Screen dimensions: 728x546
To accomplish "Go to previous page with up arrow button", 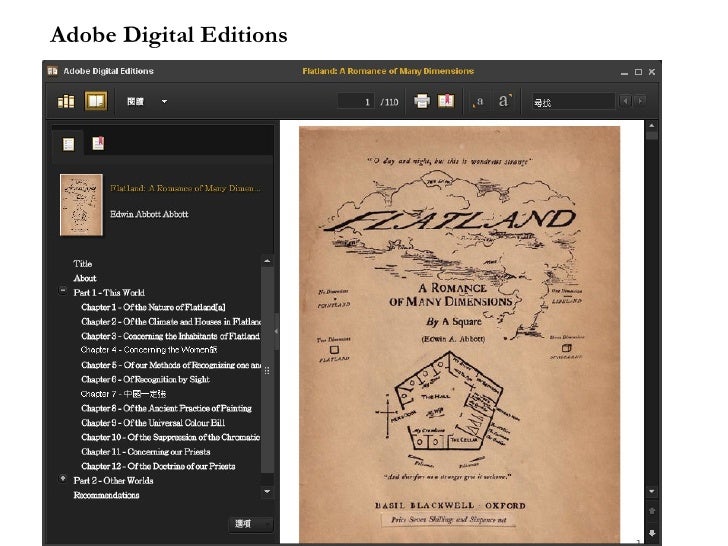I will [x=652, y=511].
